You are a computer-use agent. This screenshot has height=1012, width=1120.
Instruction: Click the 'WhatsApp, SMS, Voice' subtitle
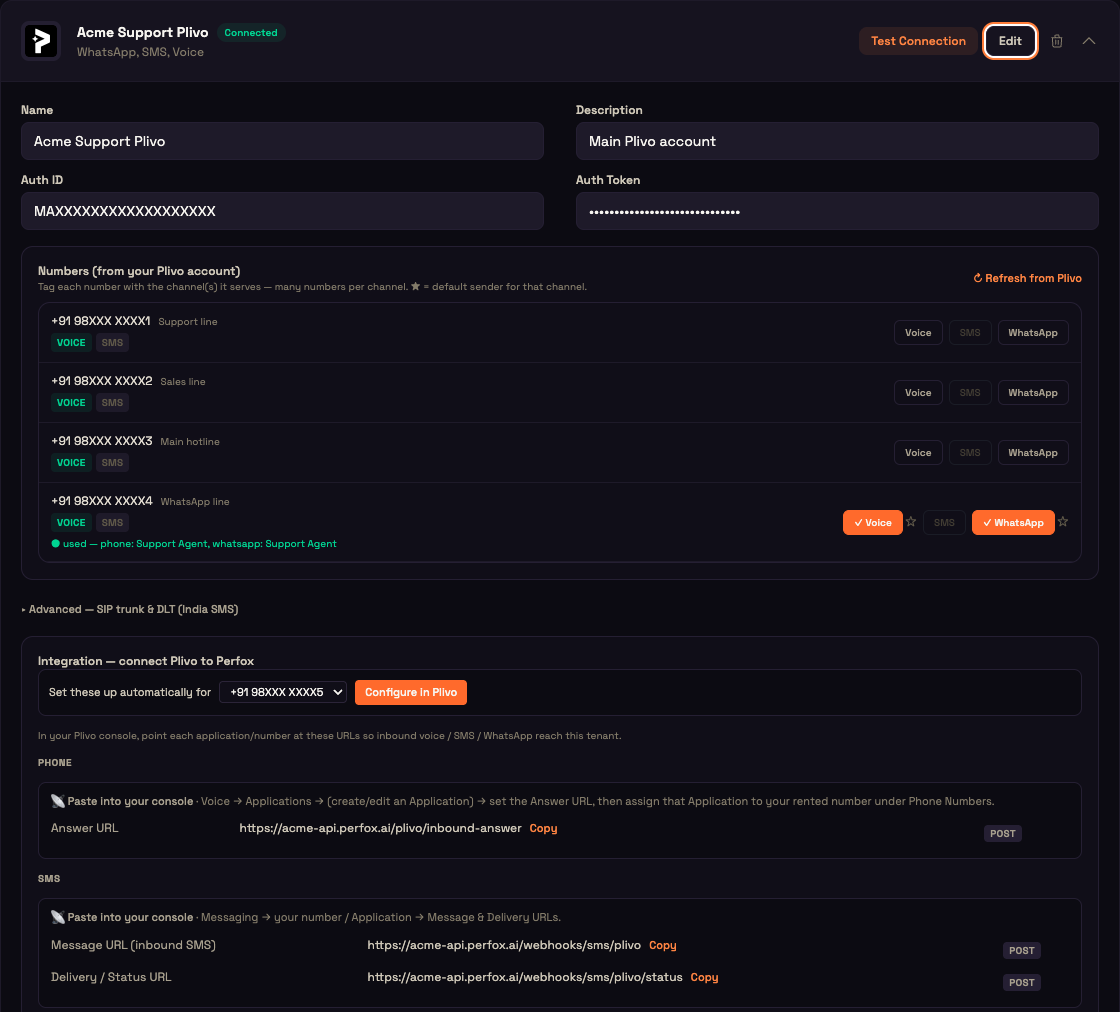pyautogui.click(x=140, y=52)
